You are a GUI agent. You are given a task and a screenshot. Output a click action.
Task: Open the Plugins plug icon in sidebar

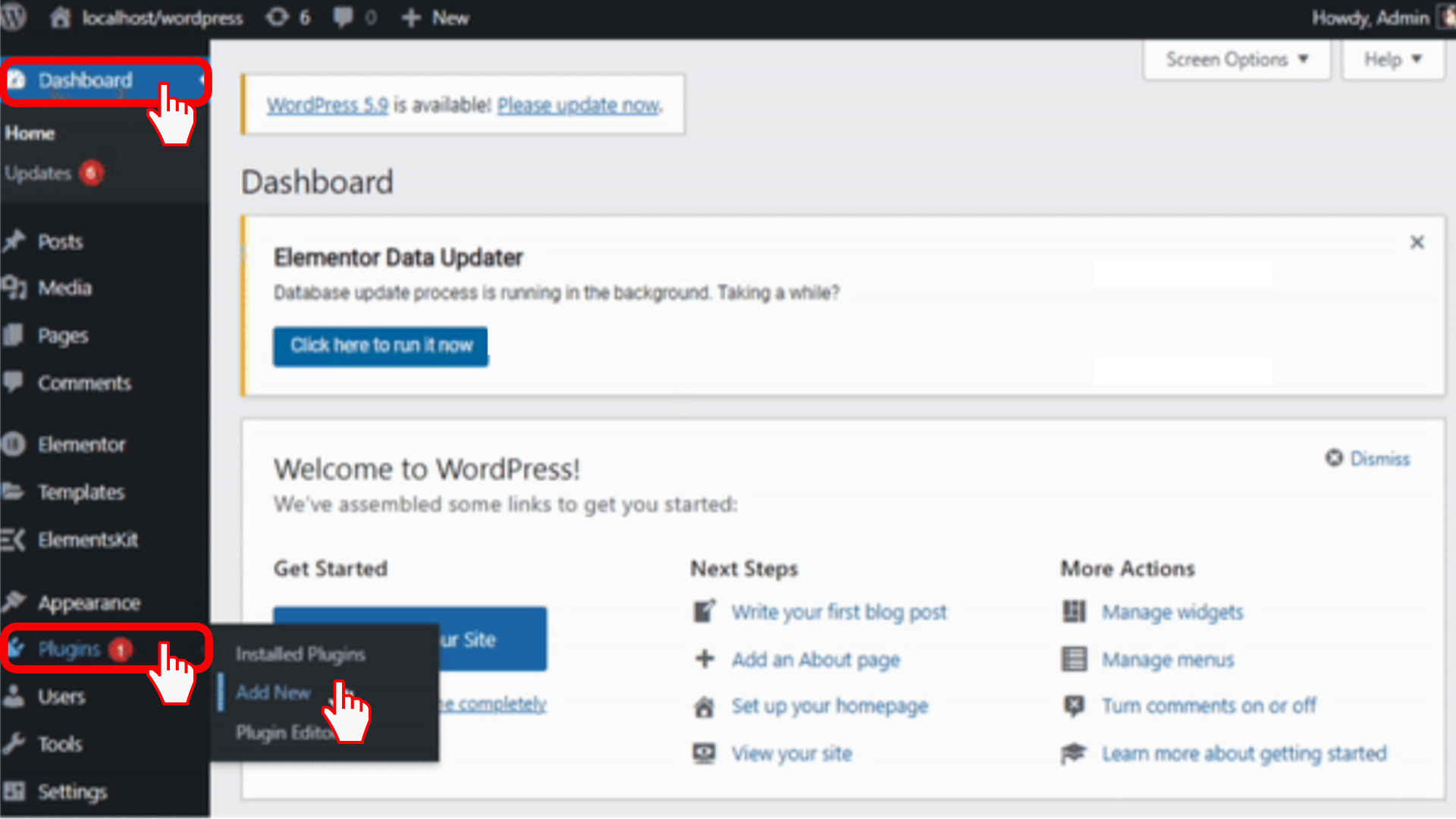coord(17,648)
